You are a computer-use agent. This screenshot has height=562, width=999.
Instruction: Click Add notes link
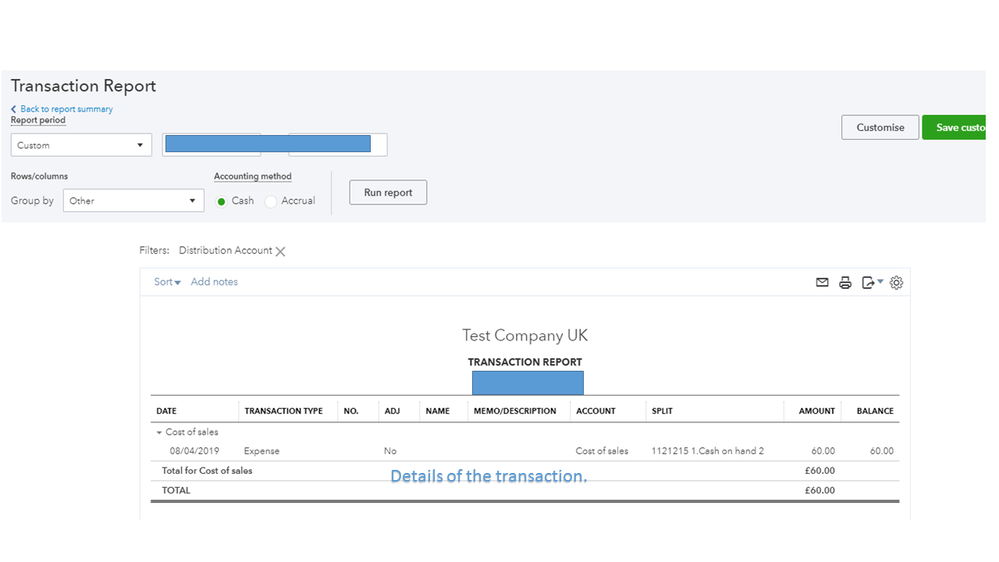click(214, 282)
